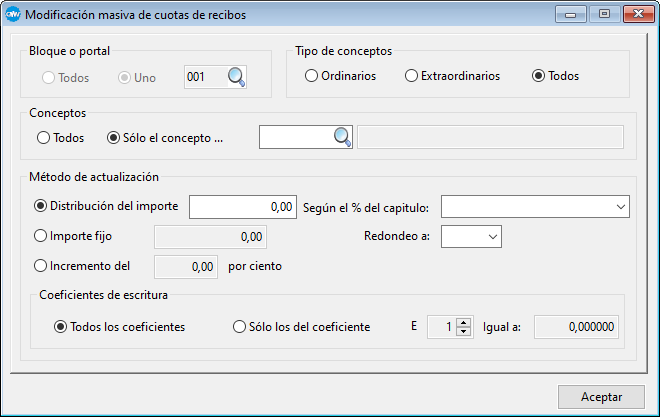This screenshot has width=660, height=417.
Task: Choose Extraordinarios radio option
Action: 412,76
